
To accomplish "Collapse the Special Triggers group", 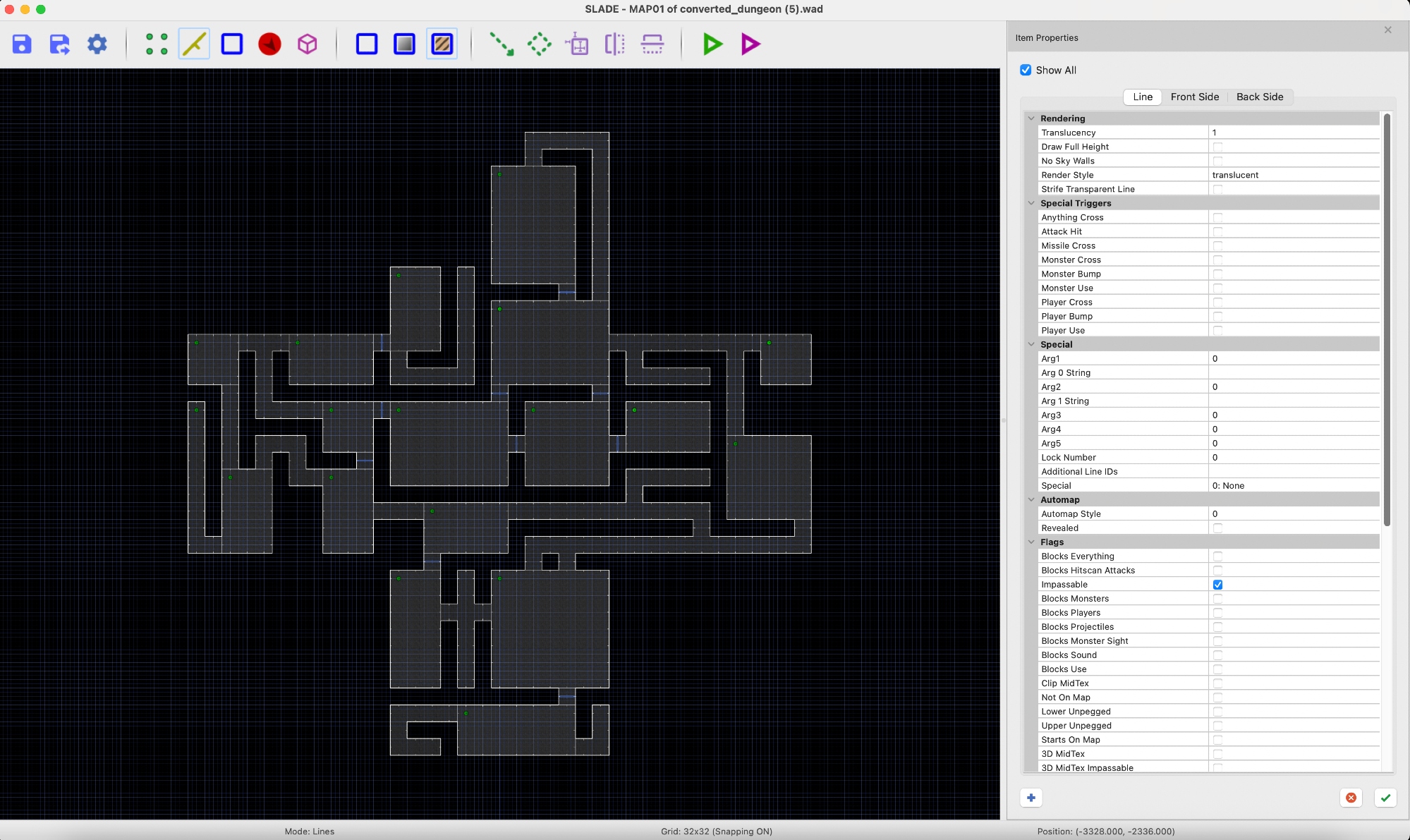I will point(1031,203).
